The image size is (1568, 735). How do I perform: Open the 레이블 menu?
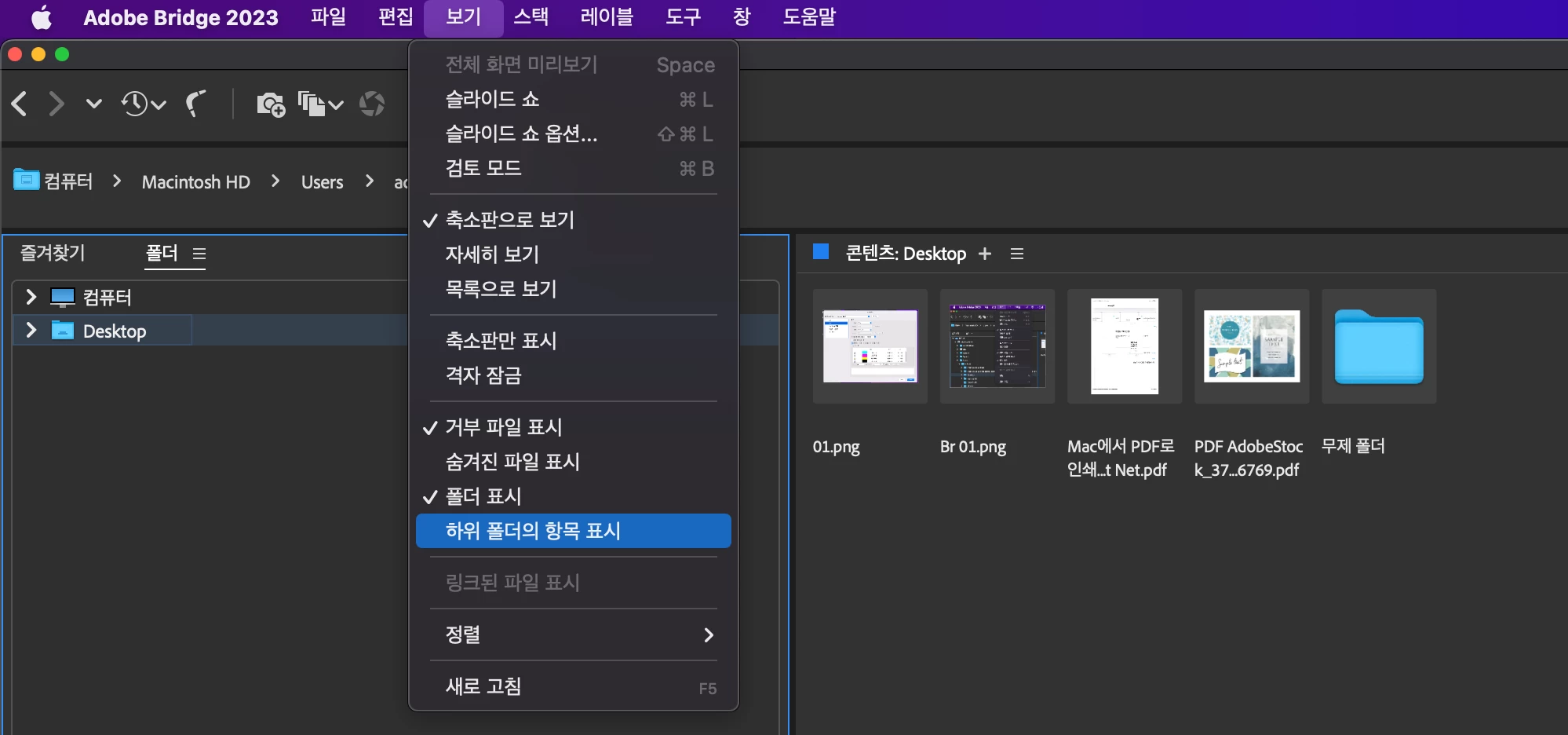pyautogui.click(x=607, y=17)
